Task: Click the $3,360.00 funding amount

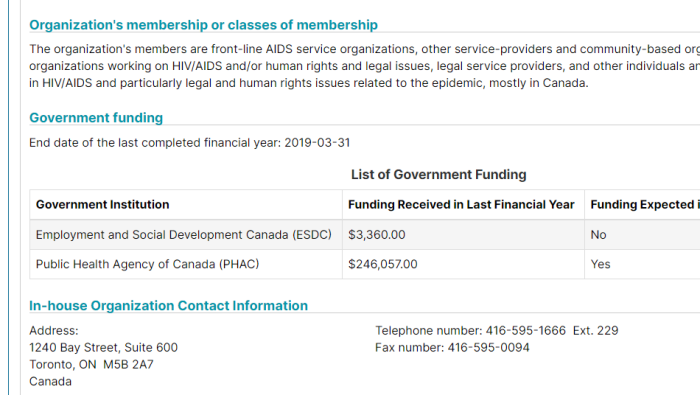Action: (377, 235)
